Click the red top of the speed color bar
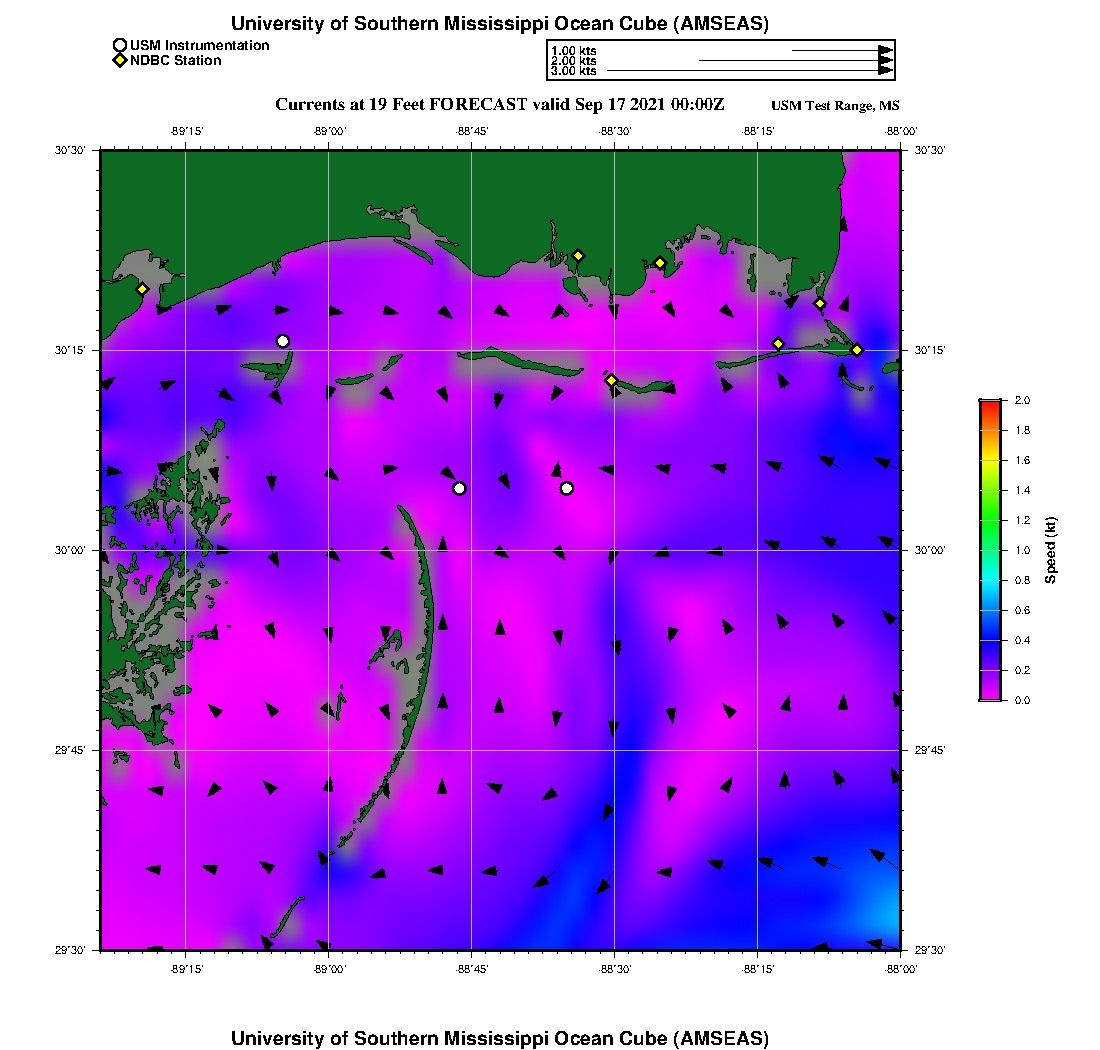 pos(991,403)
